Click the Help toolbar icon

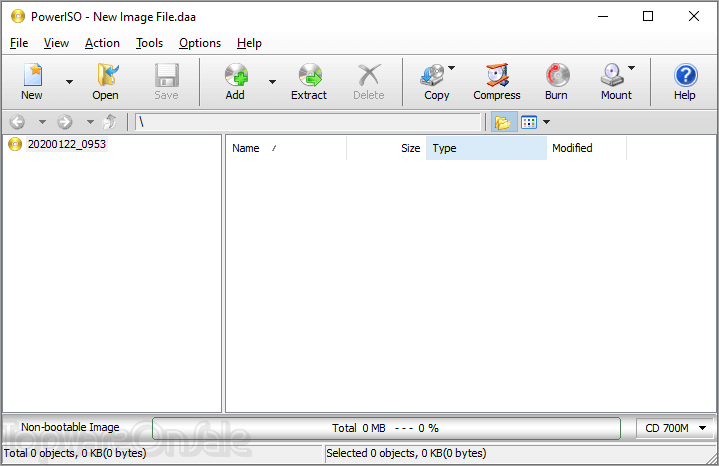coord(686,75)
